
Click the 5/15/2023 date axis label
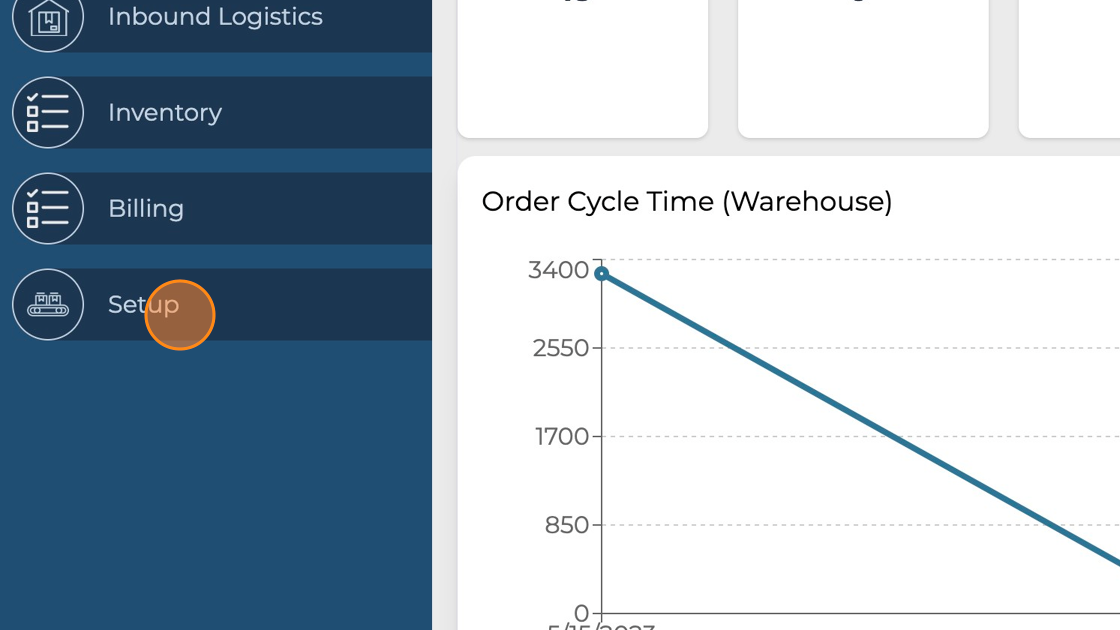(601, 626)
